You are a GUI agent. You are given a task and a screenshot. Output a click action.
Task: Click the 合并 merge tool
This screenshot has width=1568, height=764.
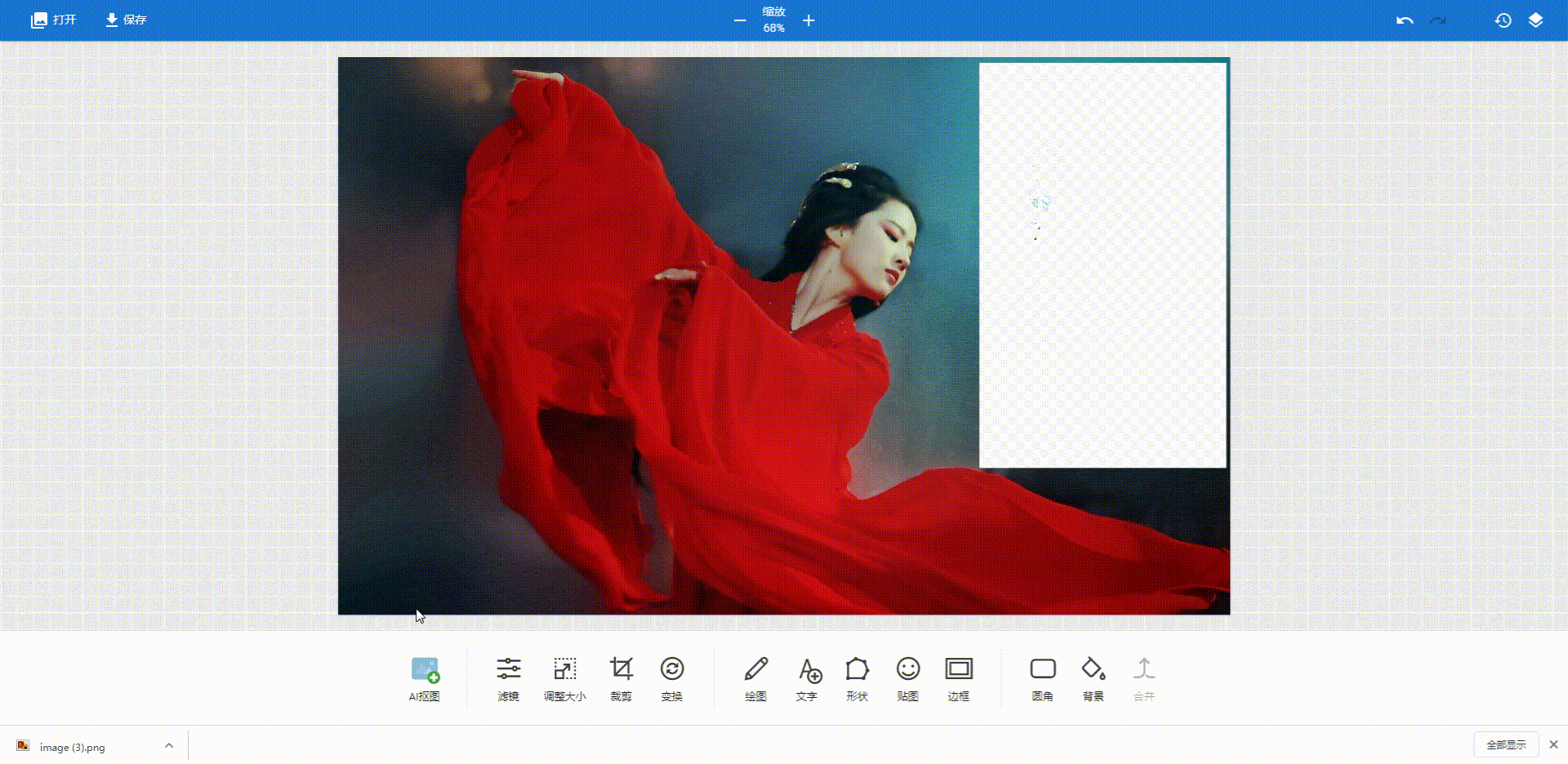(x=1144, y=679)
